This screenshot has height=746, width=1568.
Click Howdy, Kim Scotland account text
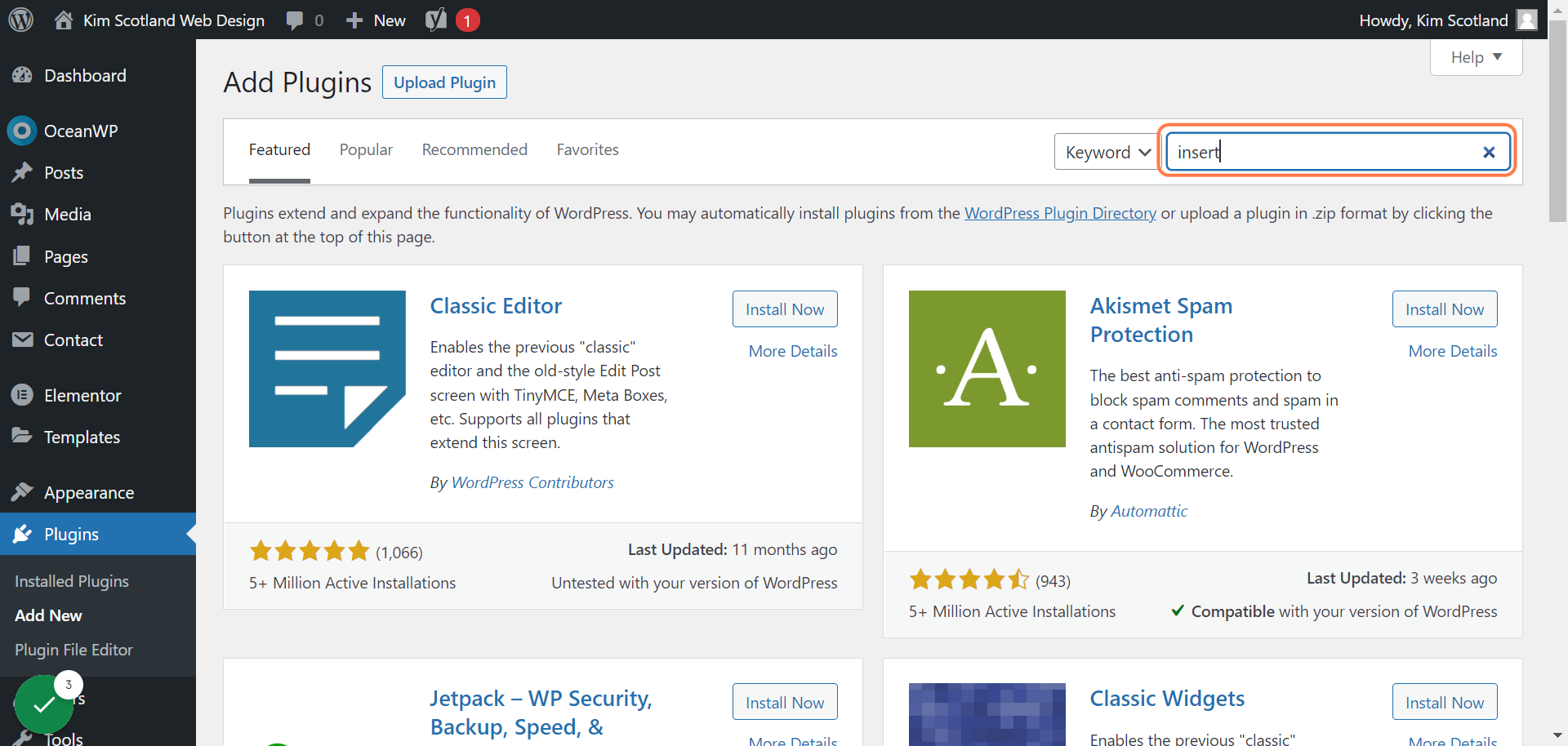[1433, 20]
